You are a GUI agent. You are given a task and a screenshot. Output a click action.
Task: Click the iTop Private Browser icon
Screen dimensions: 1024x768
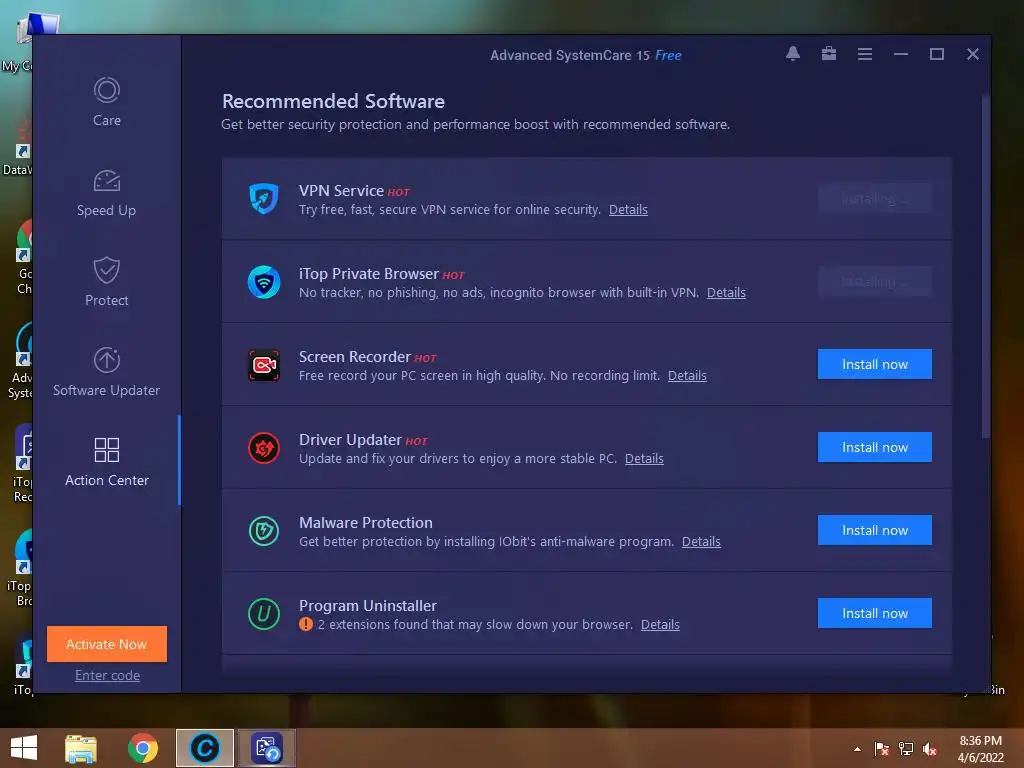click(264, 281)
